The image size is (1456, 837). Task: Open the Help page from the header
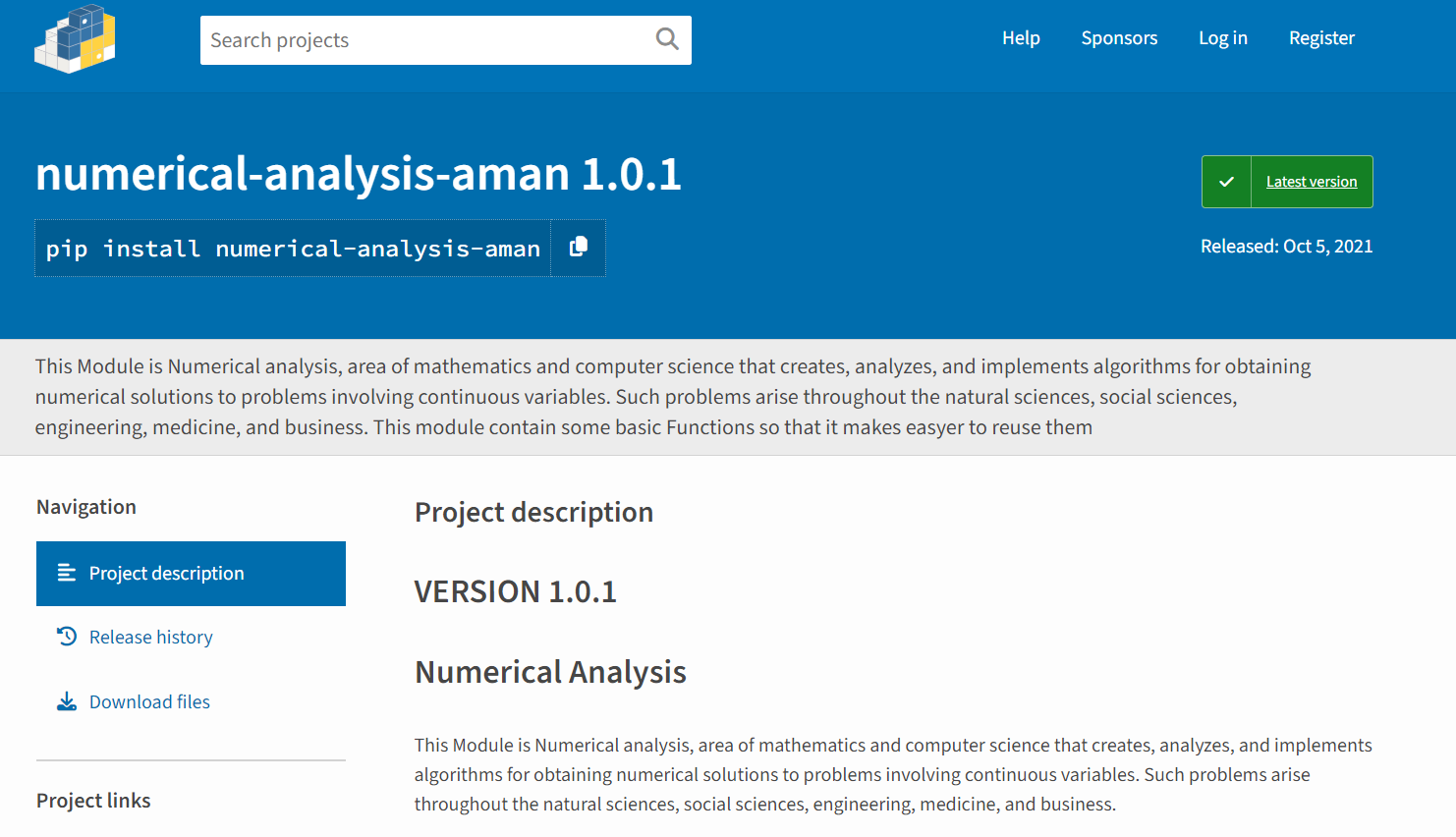point(1021,38)
